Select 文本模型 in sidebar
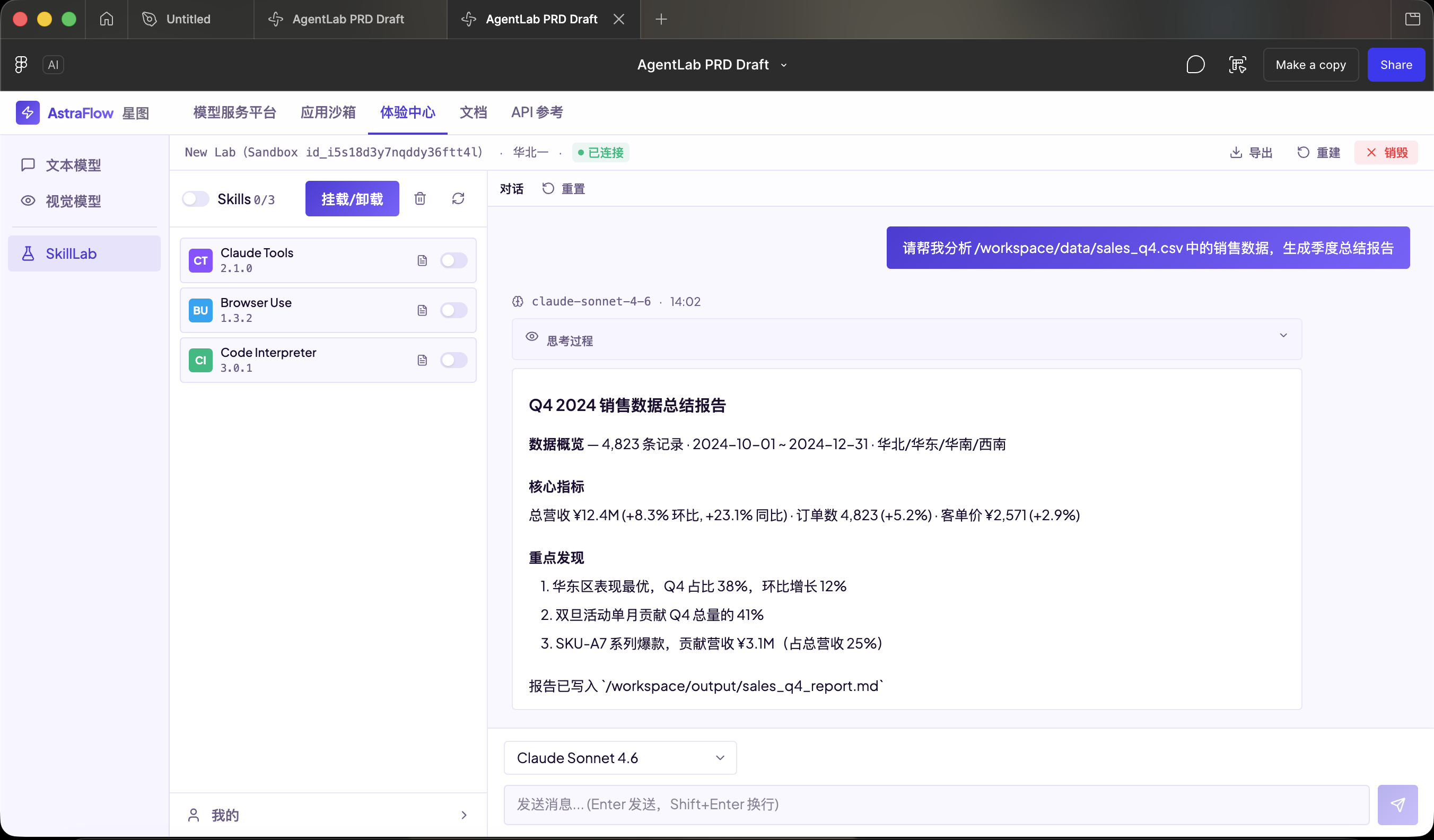 [x=84, y=165]
